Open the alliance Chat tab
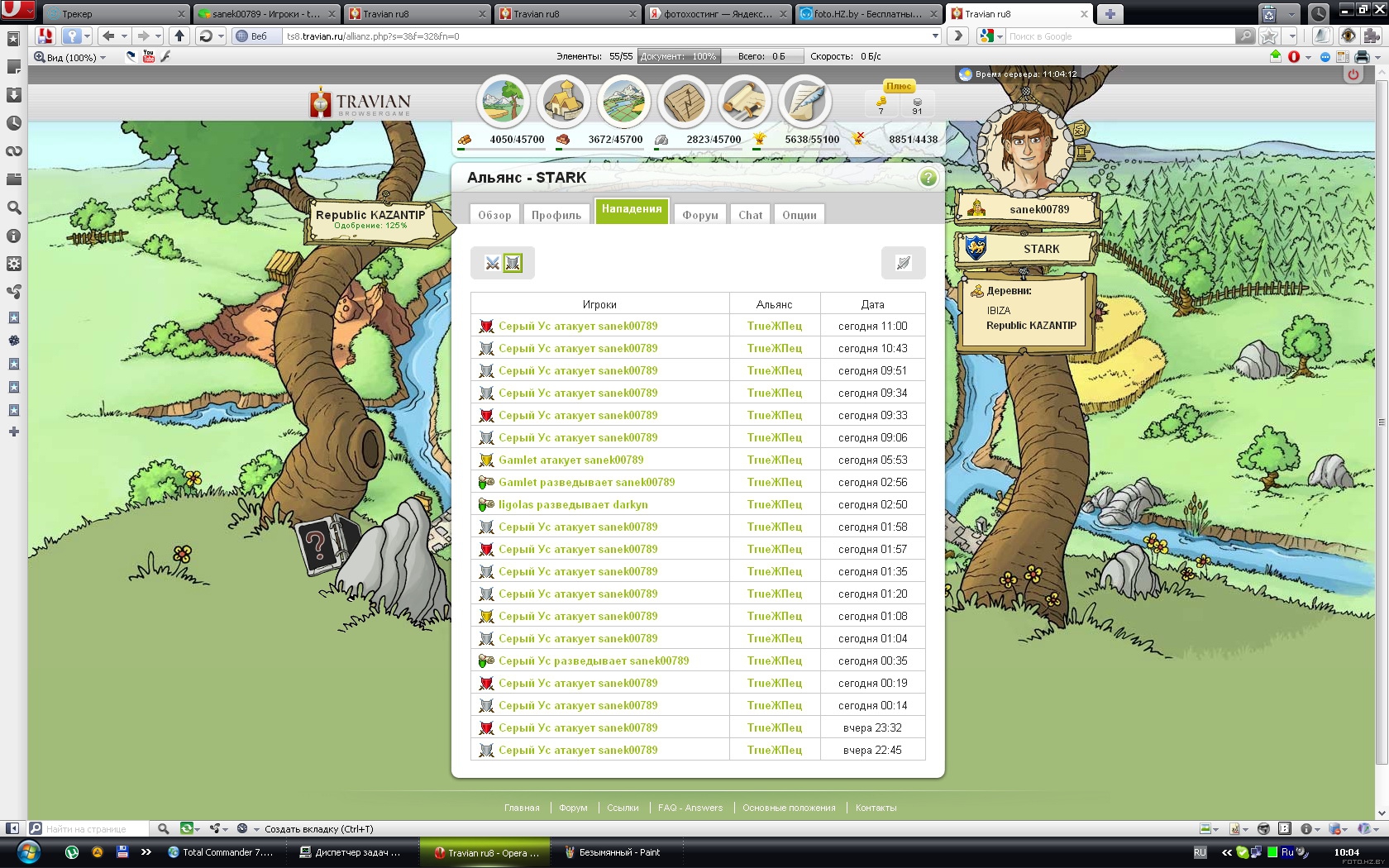The width and height of the screenshot is (1389, 868). pyautogui.click(x=750, y=215)
